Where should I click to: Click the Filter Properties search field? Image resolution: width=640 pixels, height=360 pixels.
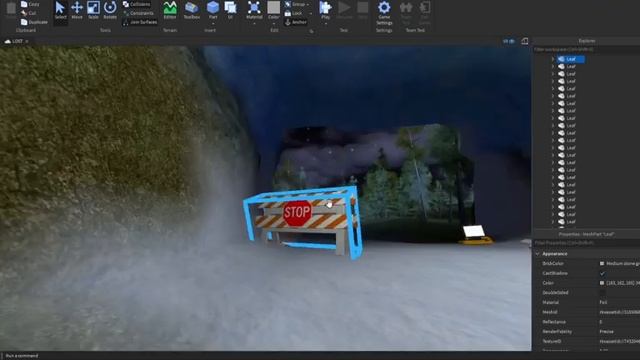[x=586, y=243]
